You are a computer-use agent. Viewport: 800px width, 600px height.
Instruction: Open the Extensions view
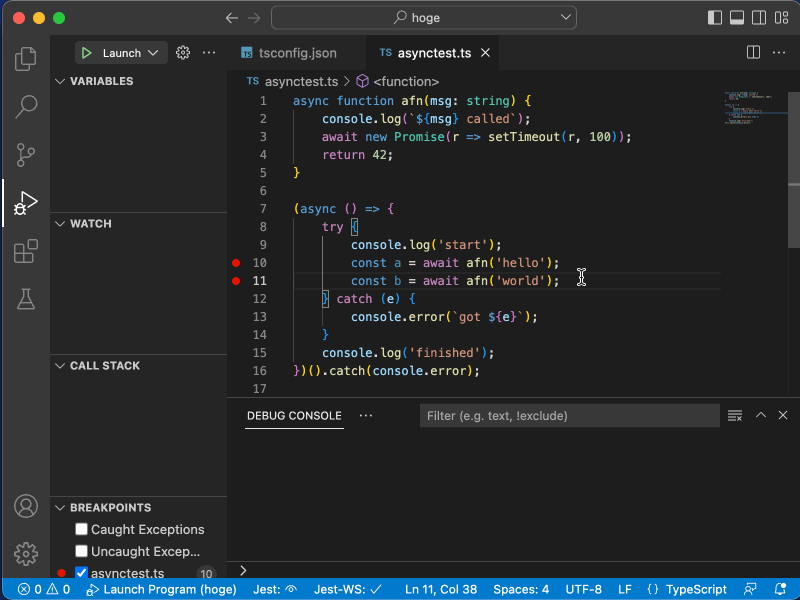pyautogui.click(x=25, y=251)
